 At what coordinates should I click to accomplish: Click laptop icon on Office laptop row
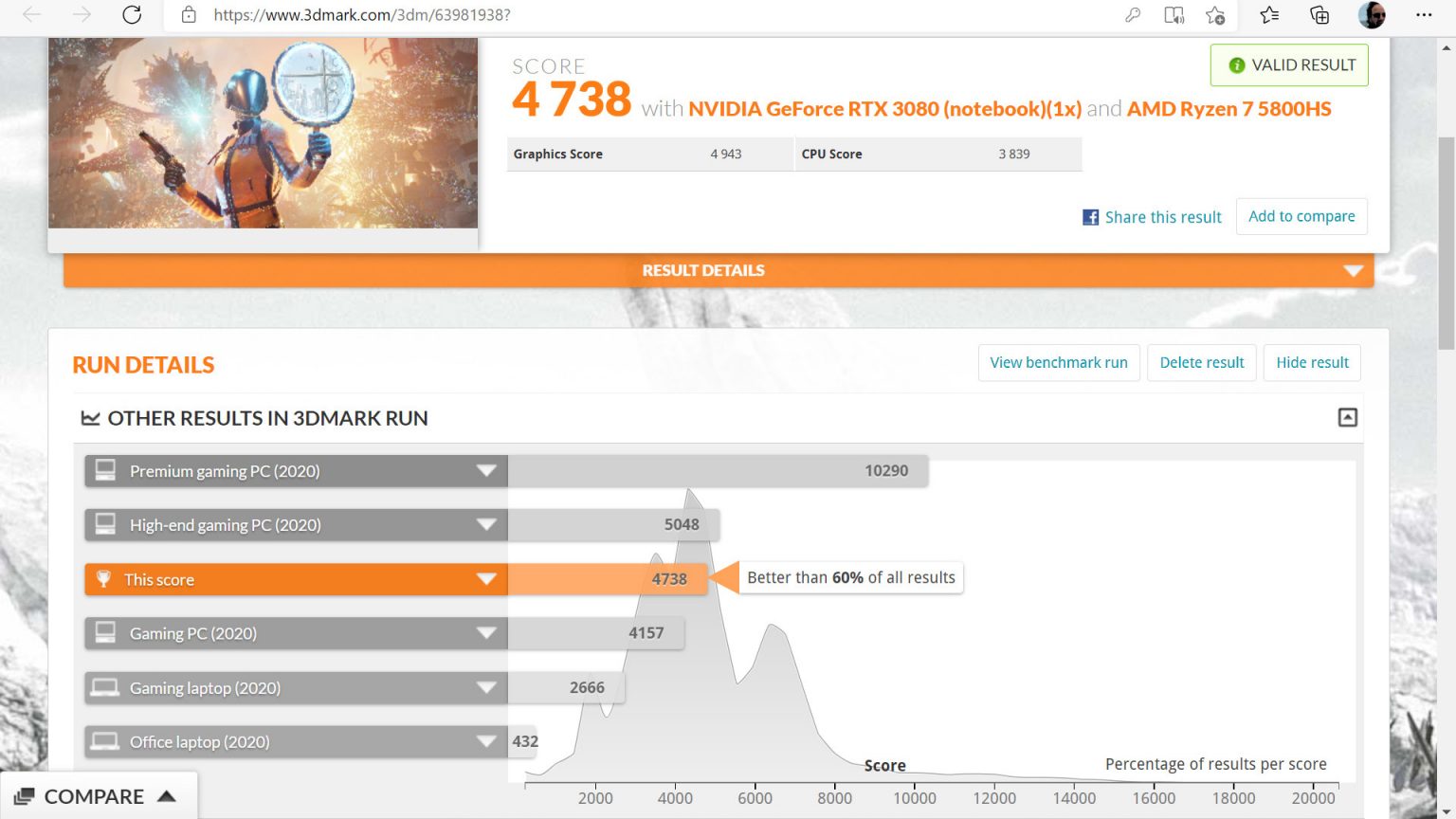pos(104,741)
